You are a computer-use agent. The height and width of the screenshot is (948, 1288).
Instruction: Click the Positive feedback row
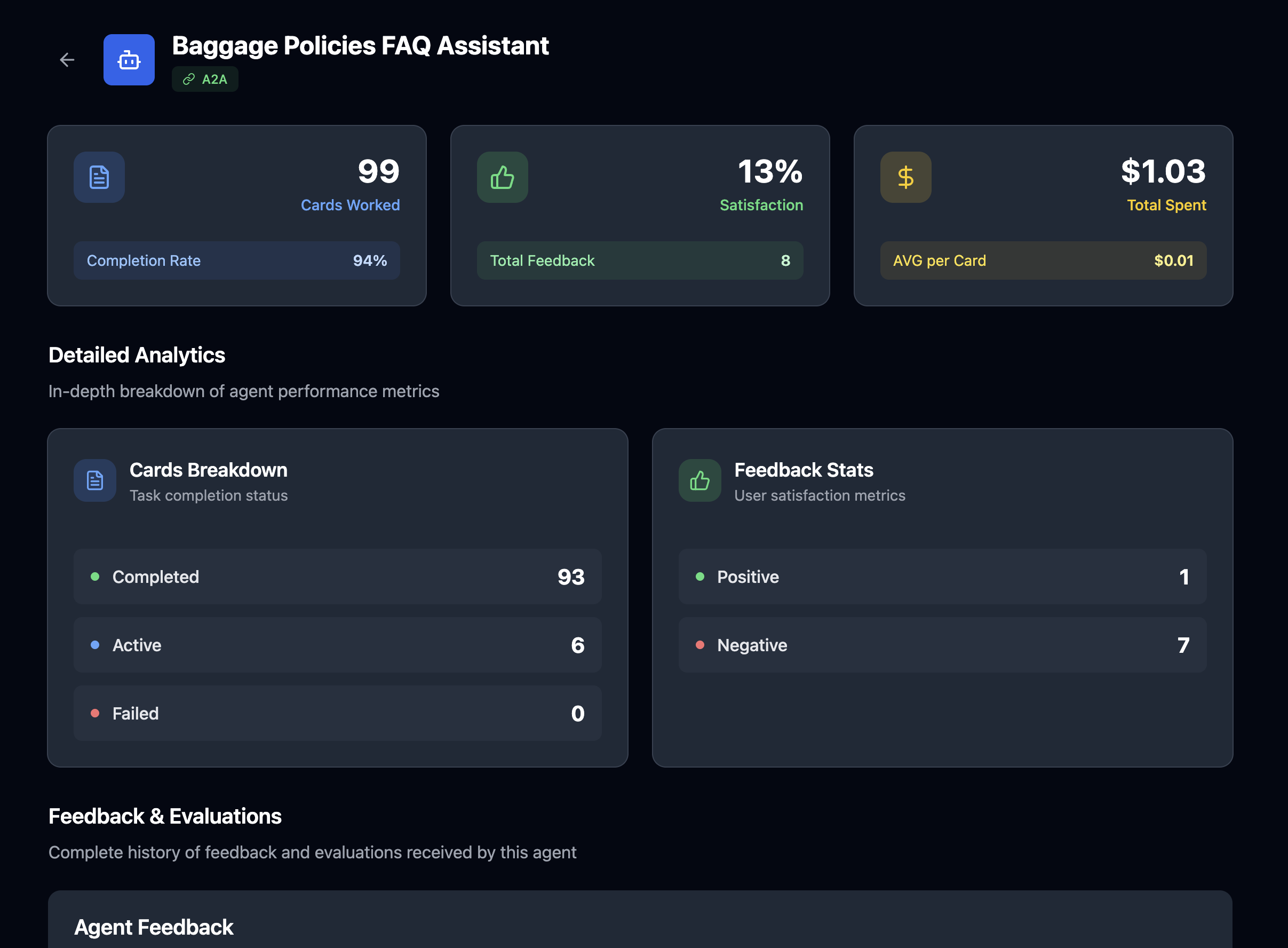942,576
